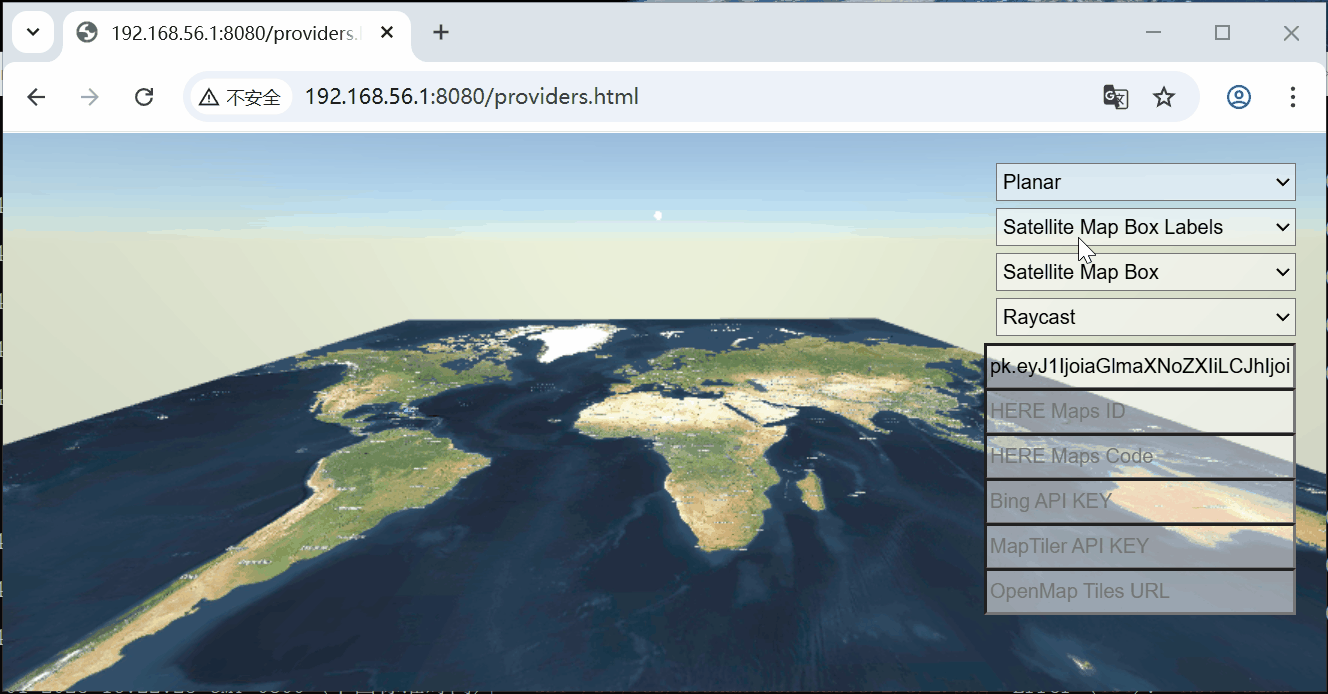This screenshot has width=1328, height=694.
Task: Select the OpenMap Tiles URL field
Action: point(1140,591)
